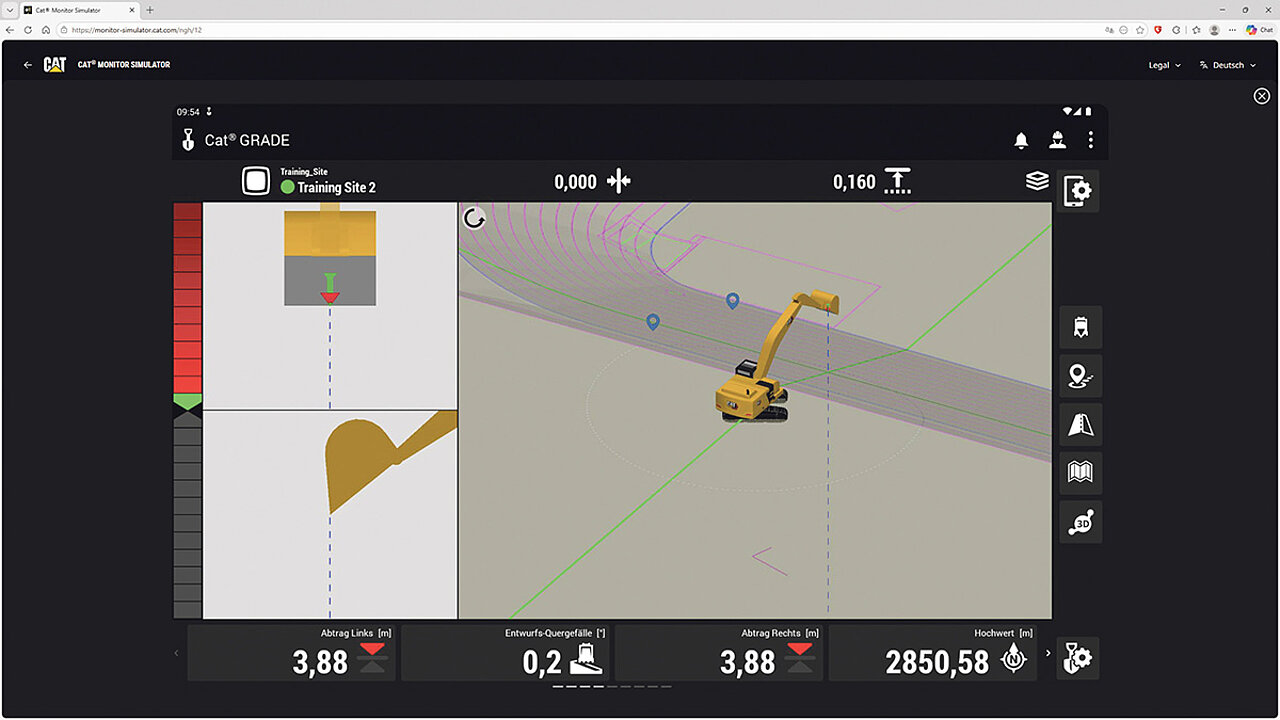The height and width of the screenshot is (720, 1280).
Task: Click the Abtrag Links cut indicator icon
Action: [372, 657]
